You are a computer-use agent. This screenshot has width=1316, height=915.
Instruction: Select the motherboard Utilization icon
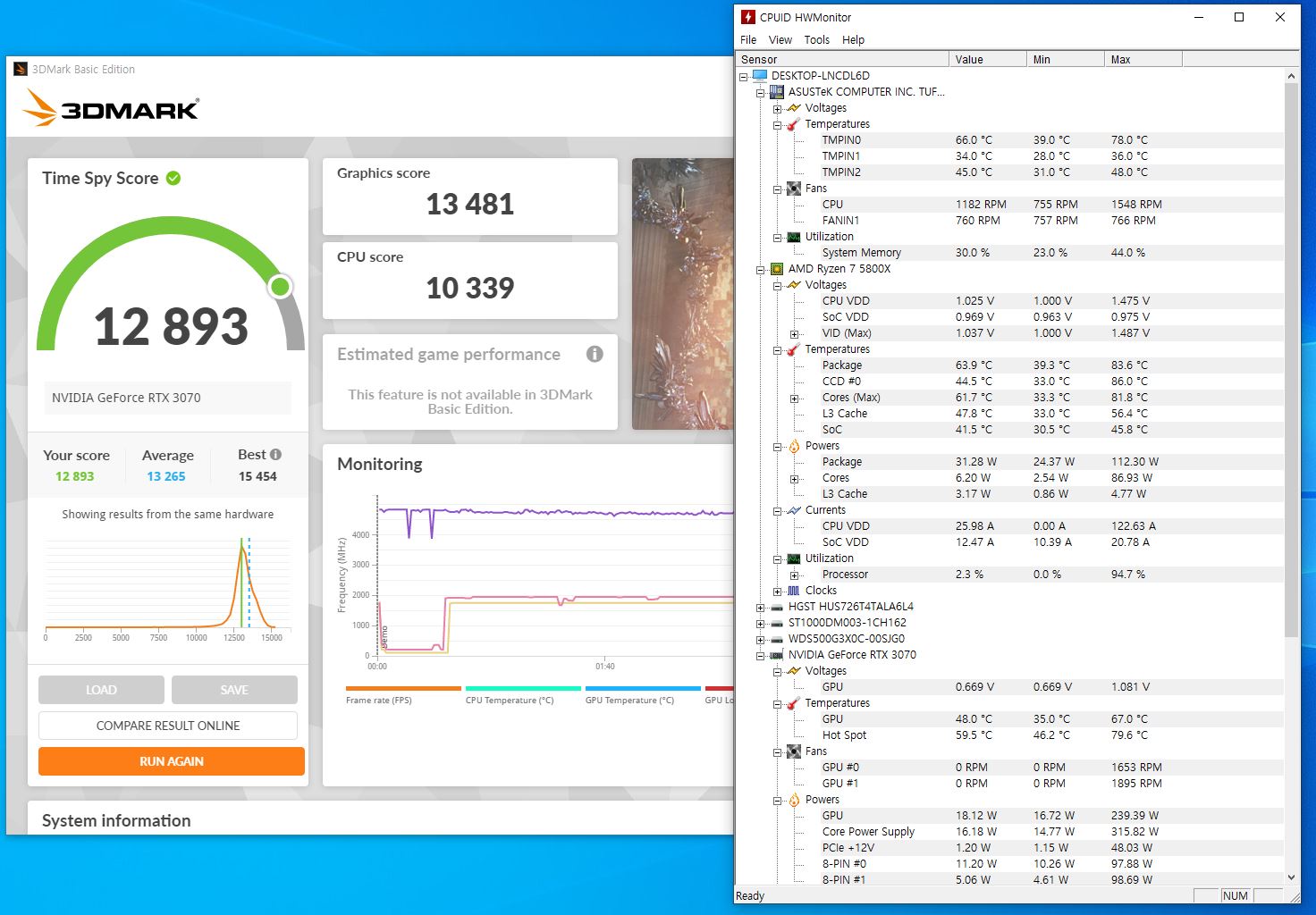click(x=794, y=237)
